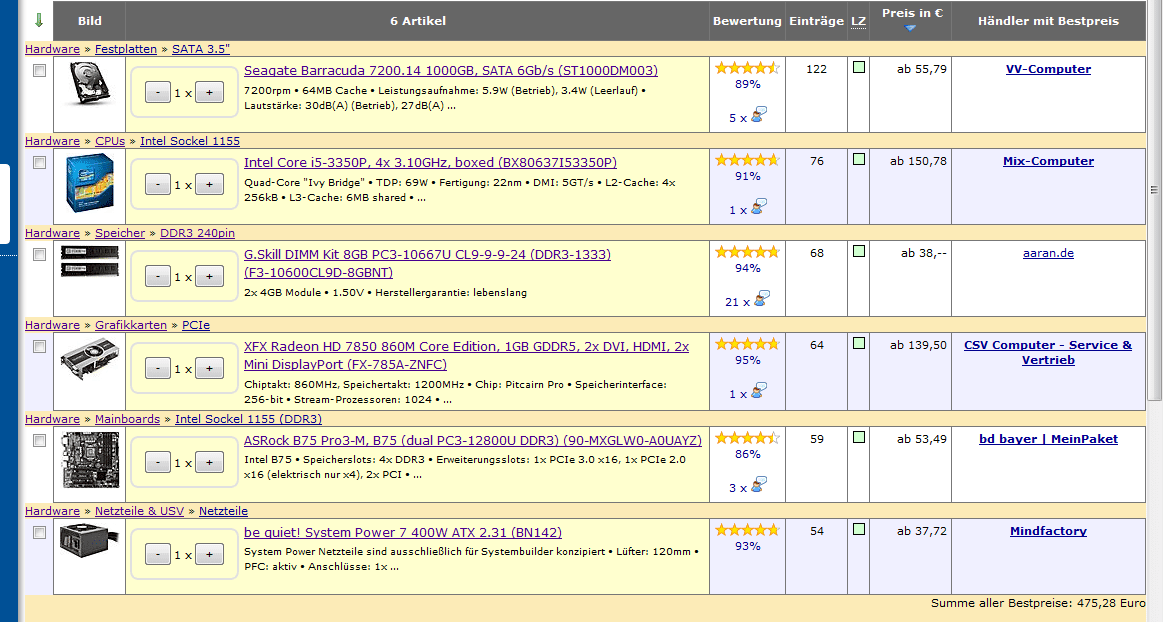Increase quantity of Intel Core i5-3350P
This screenshot has height=622, width=1163.
tap(210, 185)
